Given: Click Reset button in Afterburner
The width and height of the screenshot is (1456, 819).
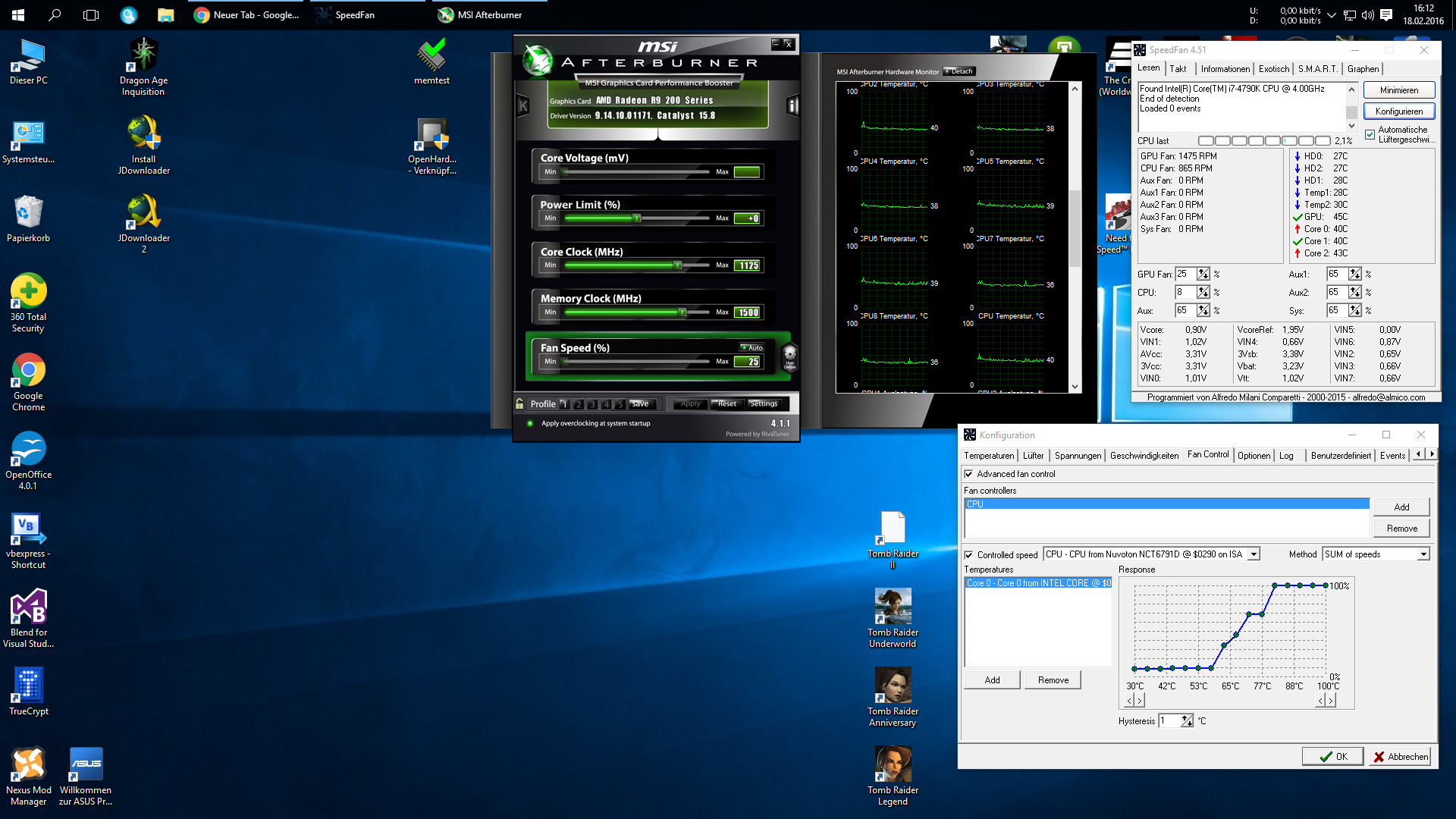Looking at the screenshot, I should [x=727, y=403].
